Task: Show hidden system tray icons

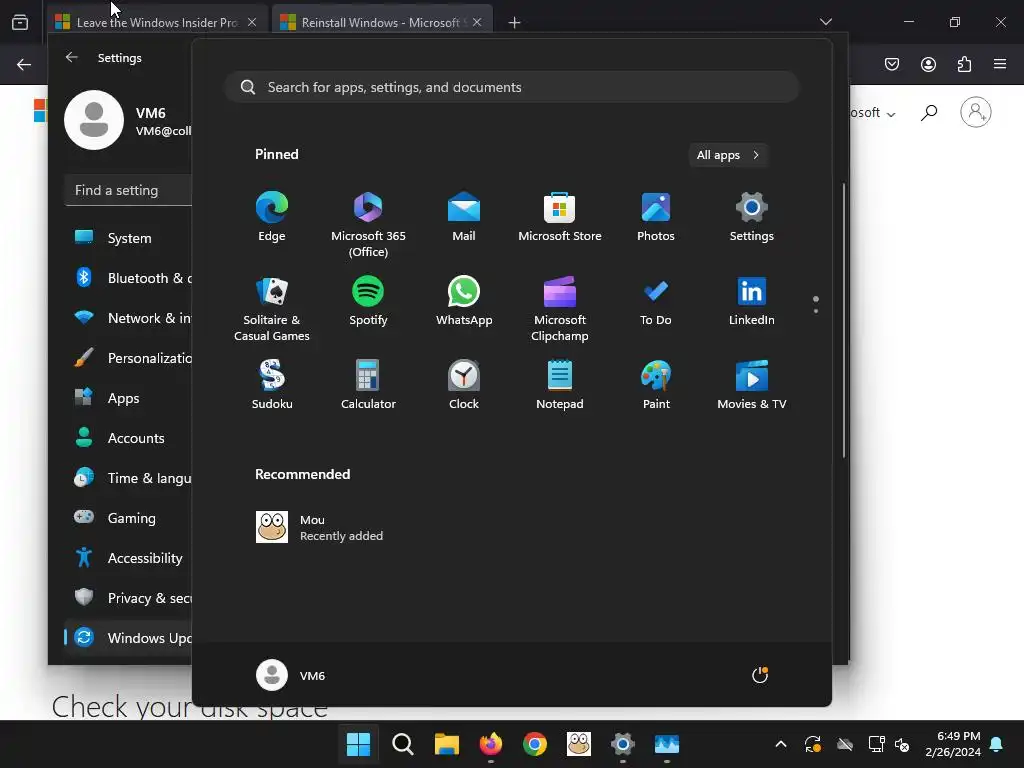Action: tap(780, 744)
